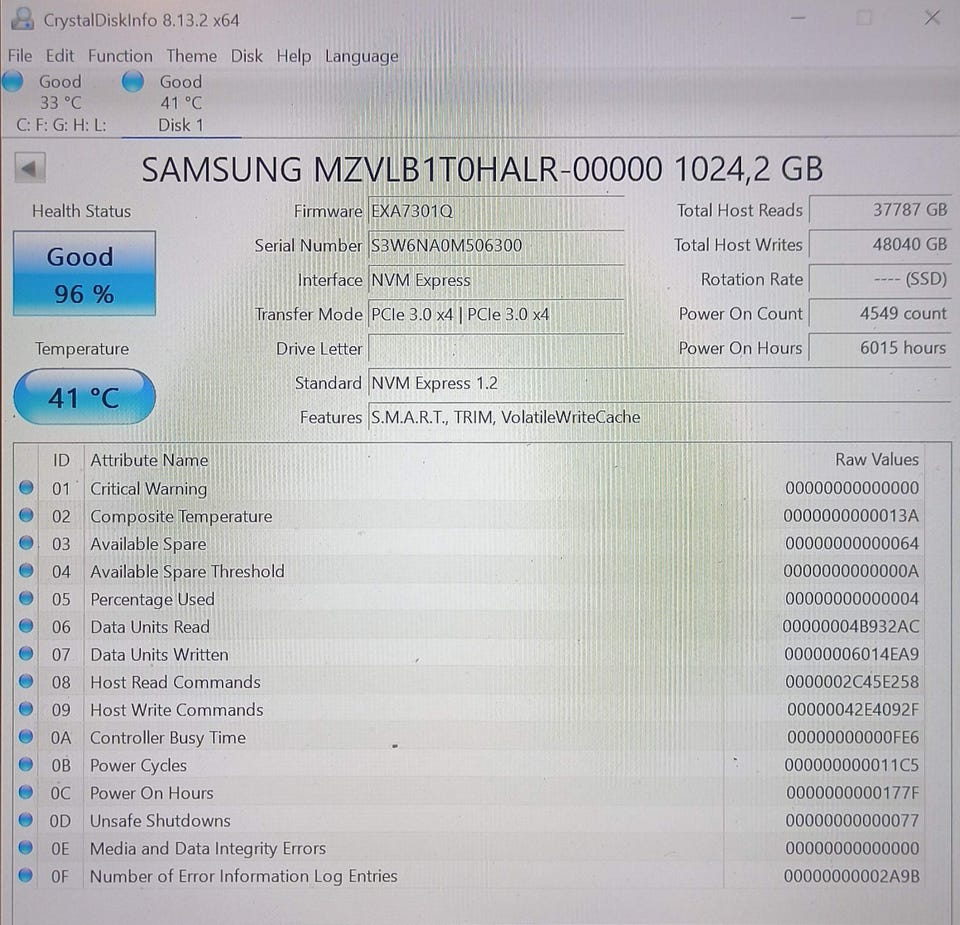
Task: Click the Good 96 % health status button
Action: tap(84, 274)
